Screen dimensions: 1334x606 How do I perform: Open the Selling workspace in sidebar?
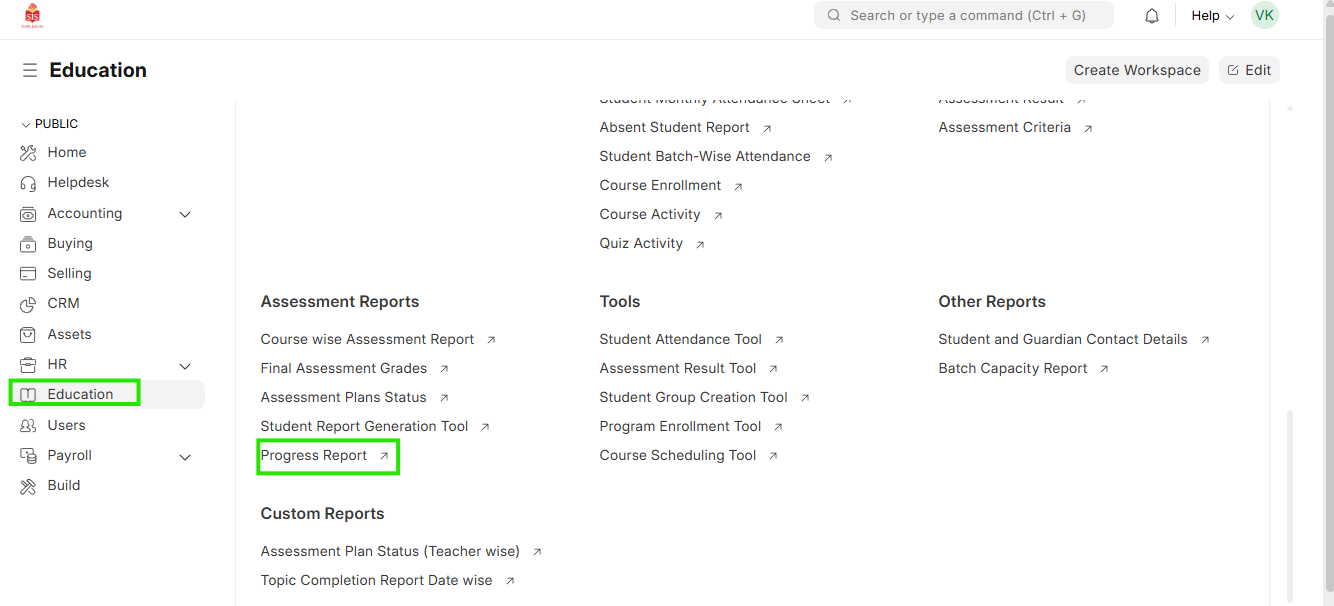pyautogui.click(x=69, y=273)
